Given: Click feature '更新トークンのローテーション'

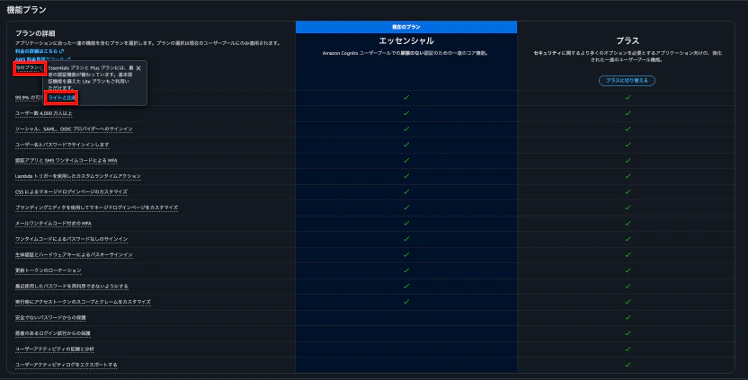Looking at the screenshot, I should (48, 271).
